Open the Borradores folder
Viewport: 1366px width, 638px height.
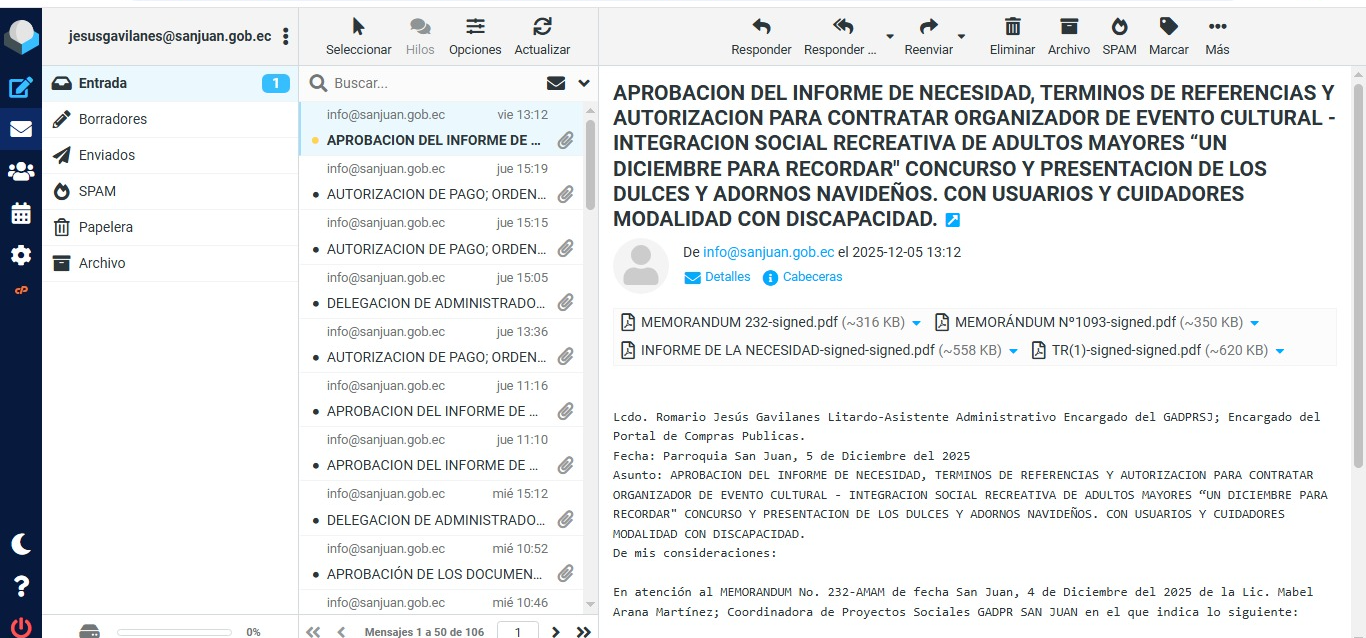113,119
